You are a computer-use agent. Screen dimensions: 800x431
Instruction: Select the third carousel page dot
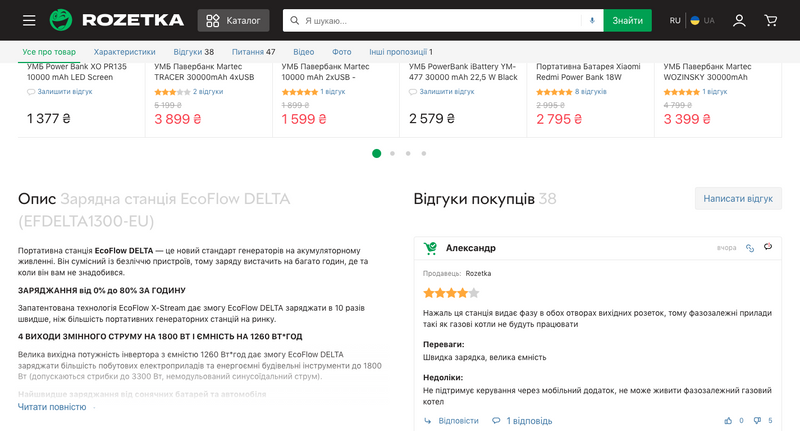408,154
